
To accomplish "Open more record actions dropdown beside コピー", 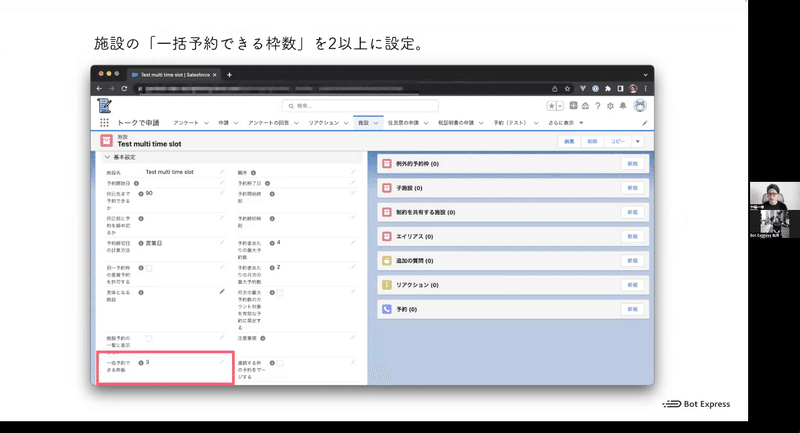I will pyautogui.click(x=638, y=141).
